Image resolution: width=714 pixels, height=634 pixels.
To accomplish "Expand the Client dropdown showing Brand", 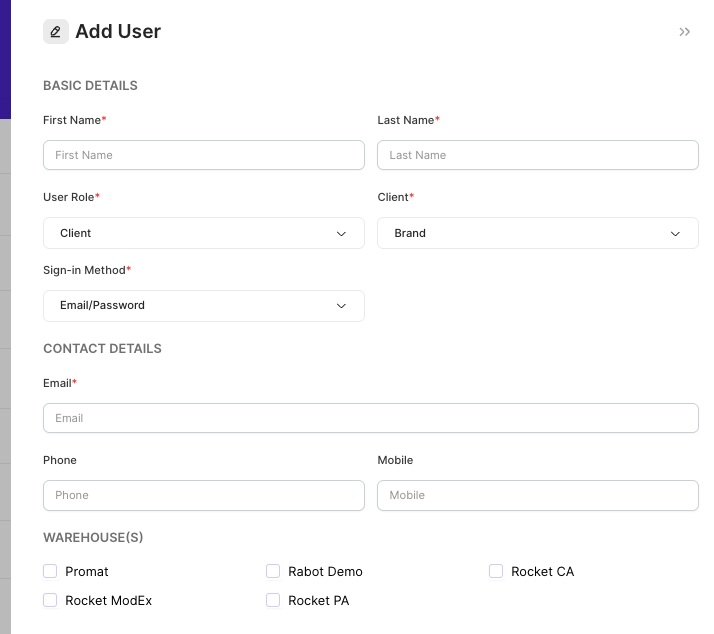I will tap(538, 233).
